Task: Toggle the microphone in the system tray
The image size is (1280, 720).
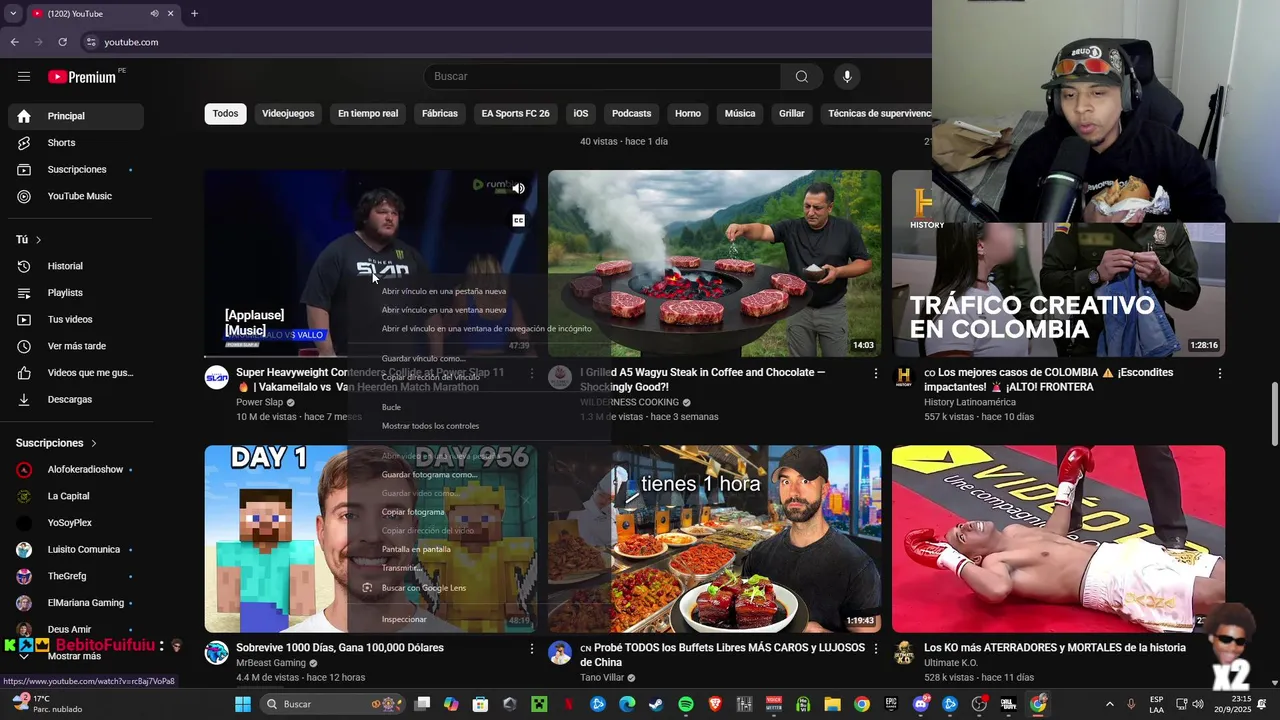Action: (x=1131, y=704)
